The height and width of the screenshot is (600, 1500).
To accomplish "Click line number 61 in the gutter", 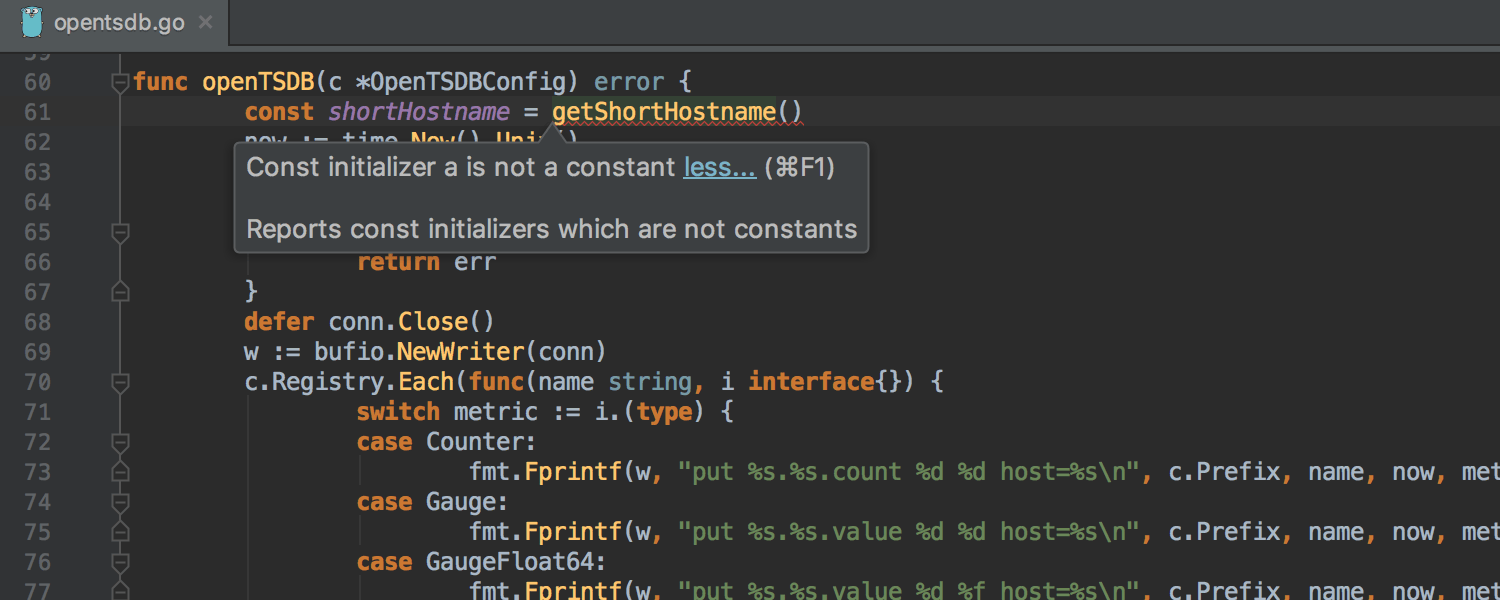I will pyautogui.click(x=38, y=112).
